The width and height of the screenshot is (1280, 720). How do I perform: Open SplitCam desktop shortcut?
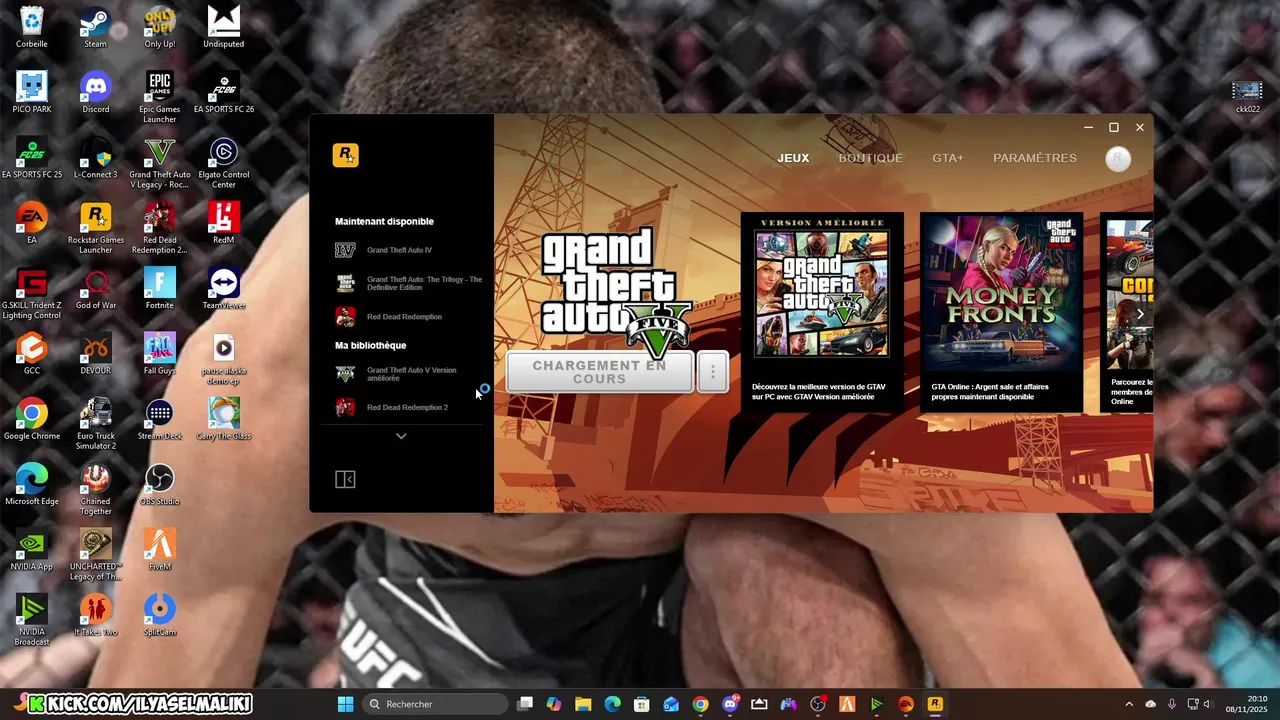click(x=160, y=614)
